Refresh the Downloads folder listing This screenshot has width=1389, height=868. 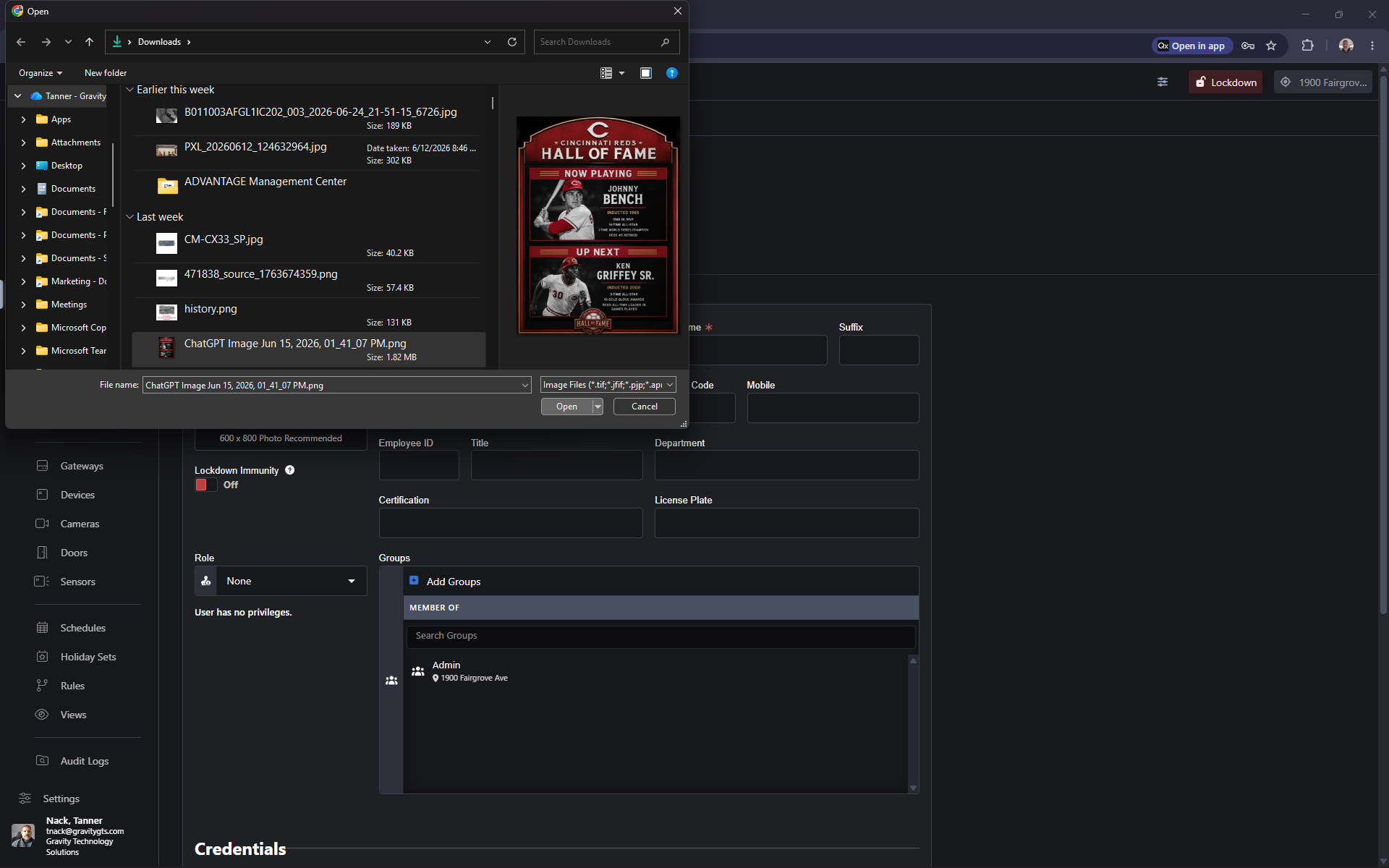512,42
